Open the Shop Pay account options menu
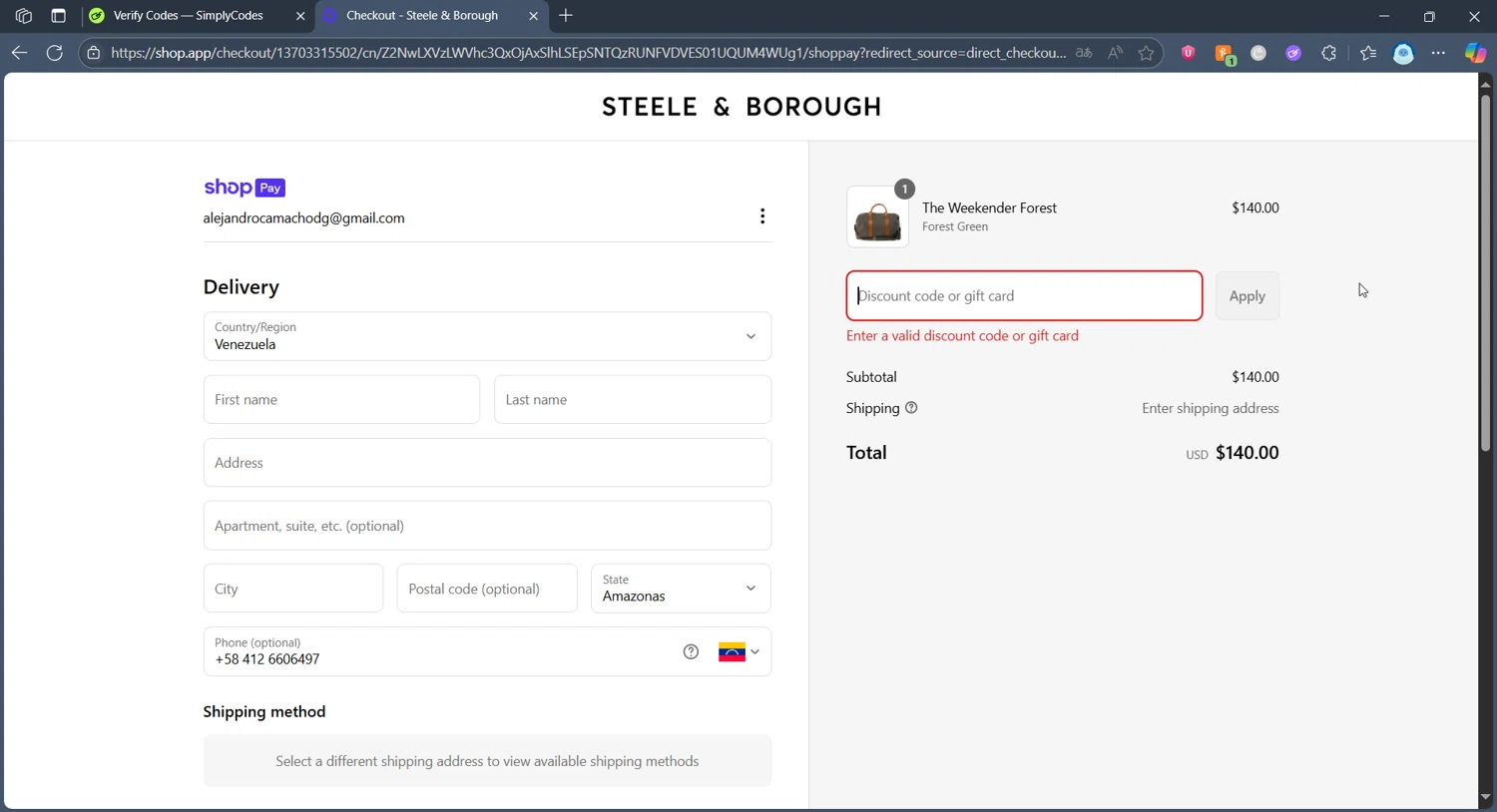Image resolution: width=1497 pixels, height=812 pixels. (x=762, y=216)
